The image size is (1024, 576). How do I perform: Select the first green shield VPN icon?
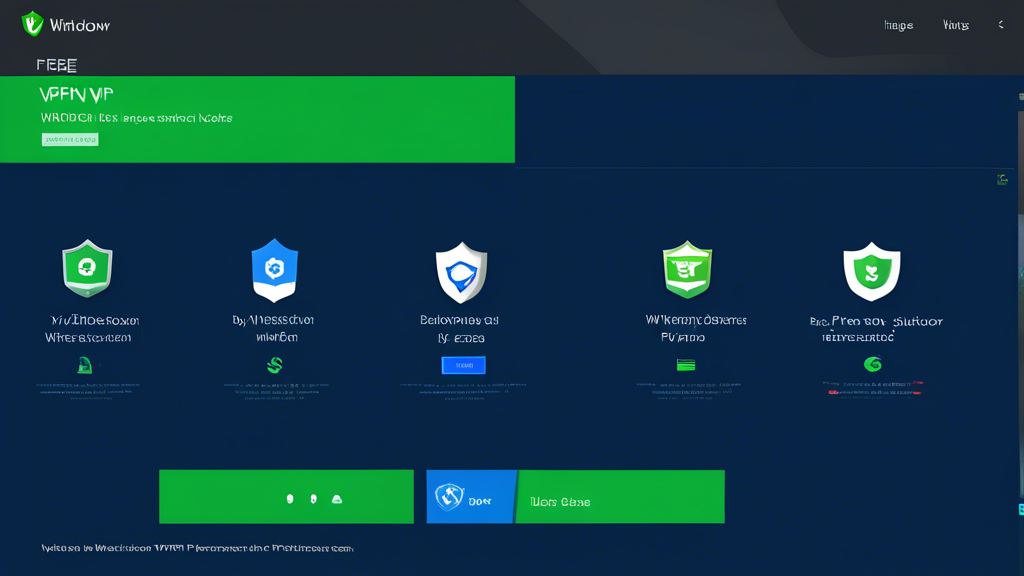[x=87, y=268]
